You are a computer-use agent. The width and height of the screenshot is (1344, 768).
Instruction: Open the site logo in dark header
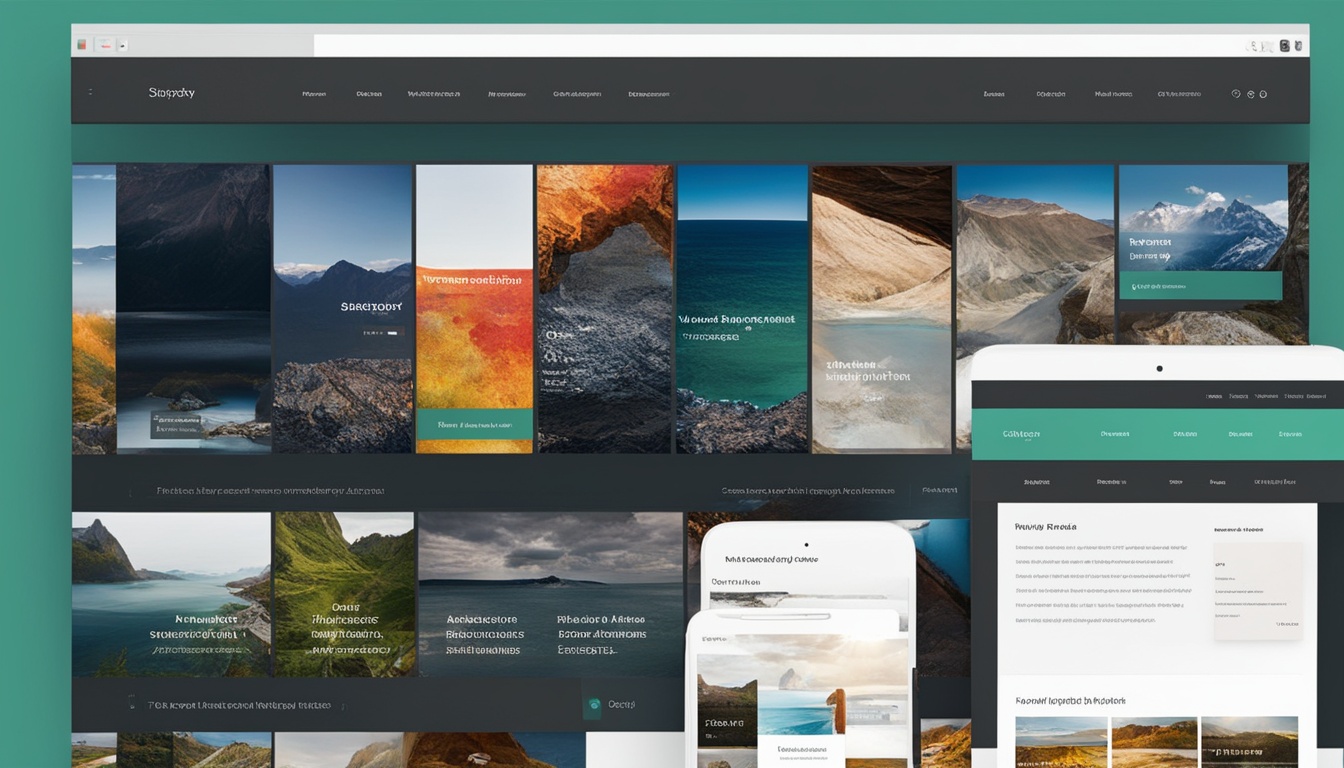click(172, 93)
